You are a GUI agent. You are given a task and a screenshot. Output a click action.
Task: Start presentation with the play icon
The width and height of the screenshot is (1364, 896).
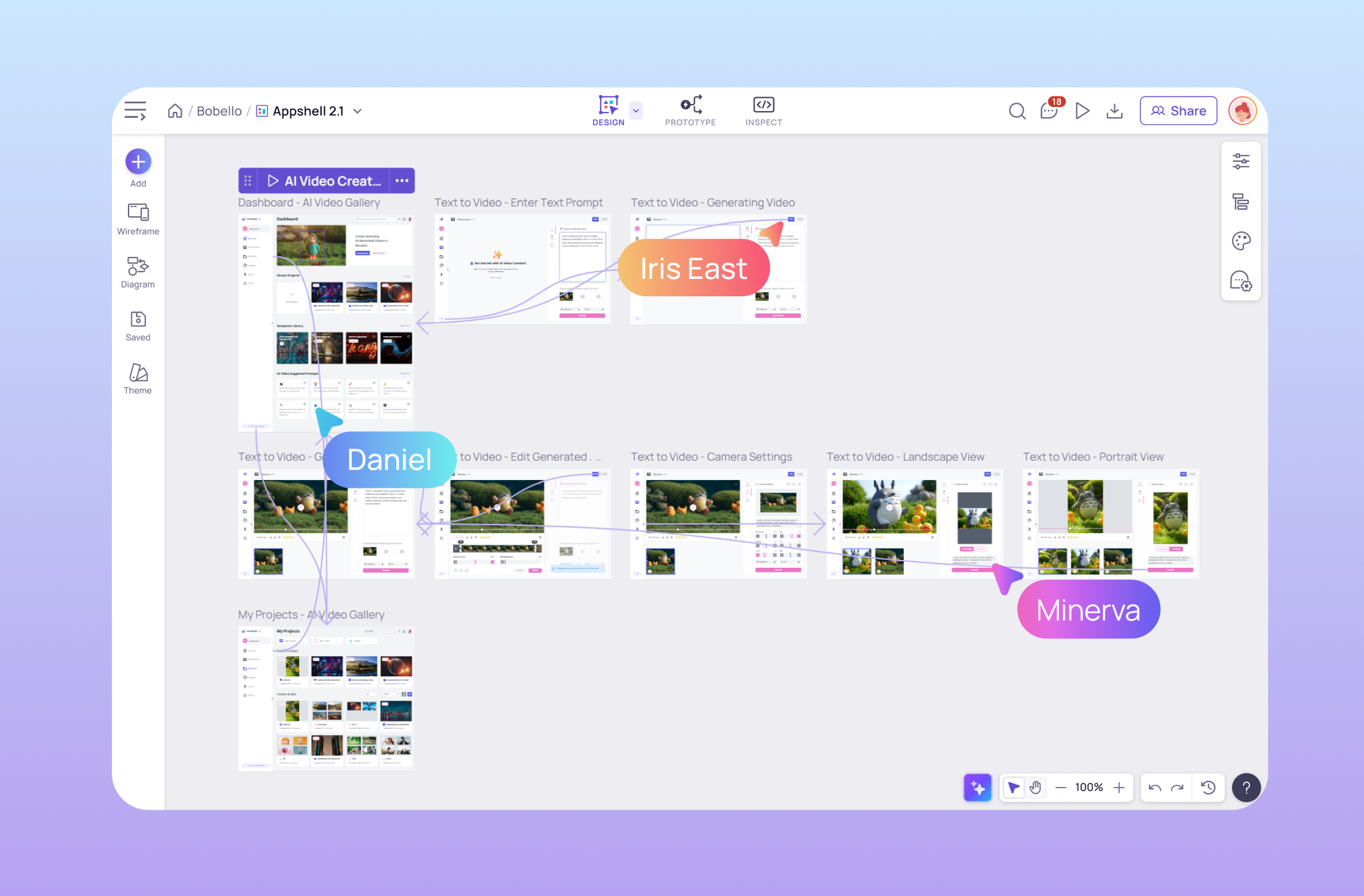click(x=1082, y=111)
